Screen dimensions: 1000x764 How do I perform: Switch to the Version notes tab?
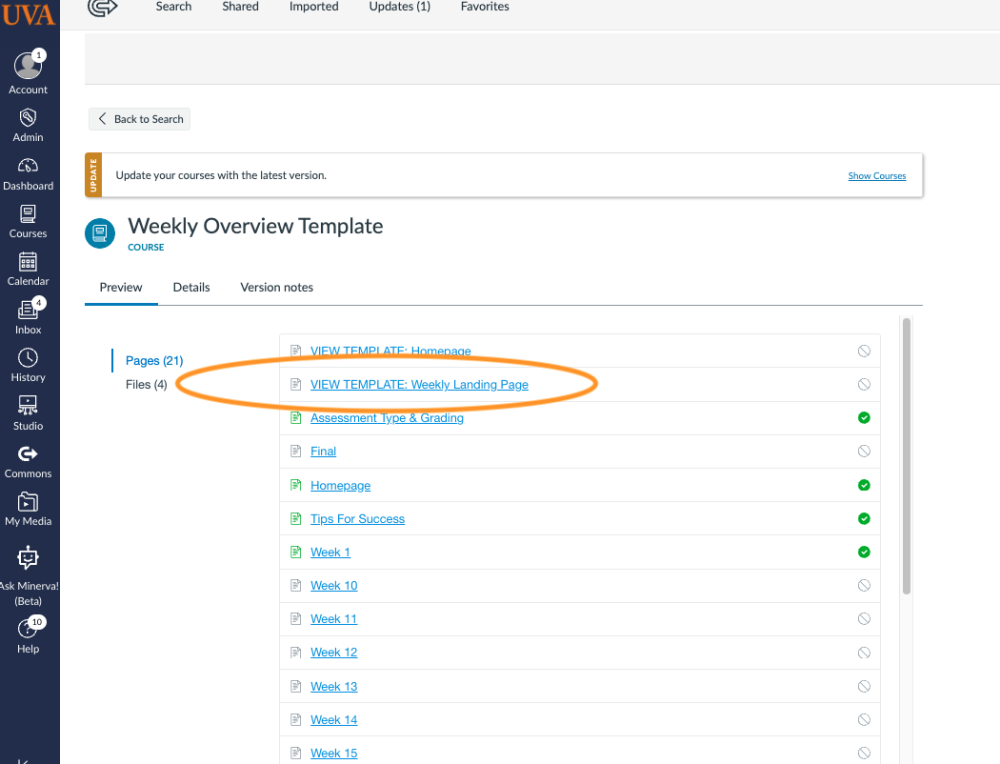pyautogui.click(x=277, y=288)
